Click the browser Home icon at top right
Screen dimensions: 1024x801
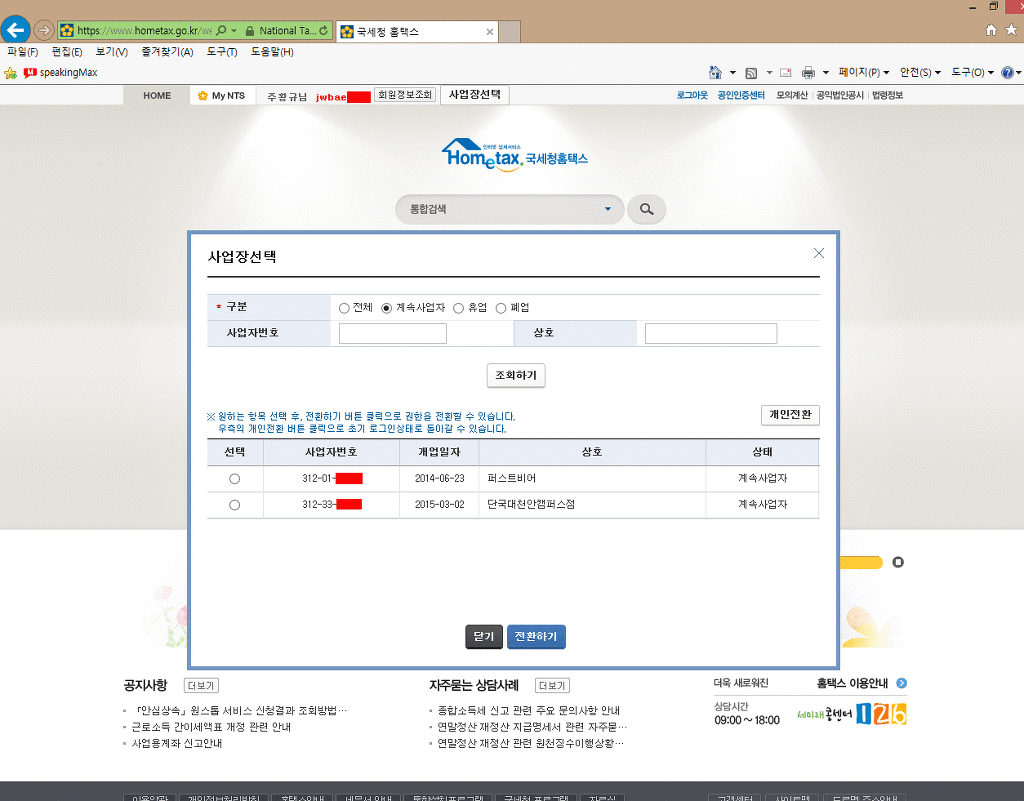click(x=991, y=30)
